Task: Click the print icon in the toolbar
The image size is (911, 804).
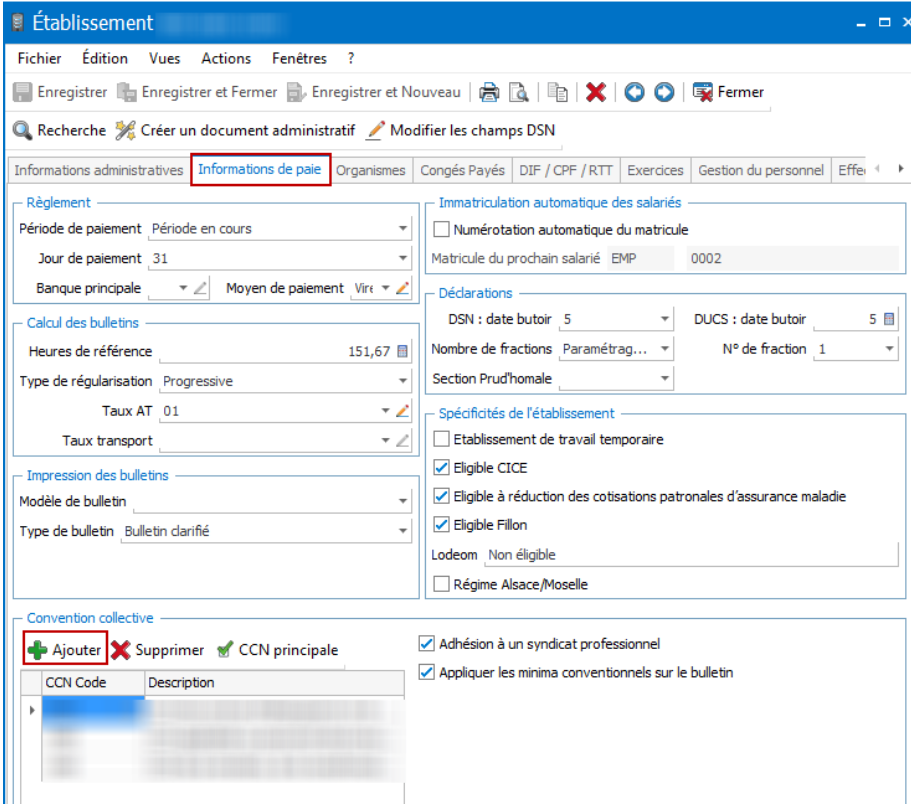Action: click(x=489, y=92)
